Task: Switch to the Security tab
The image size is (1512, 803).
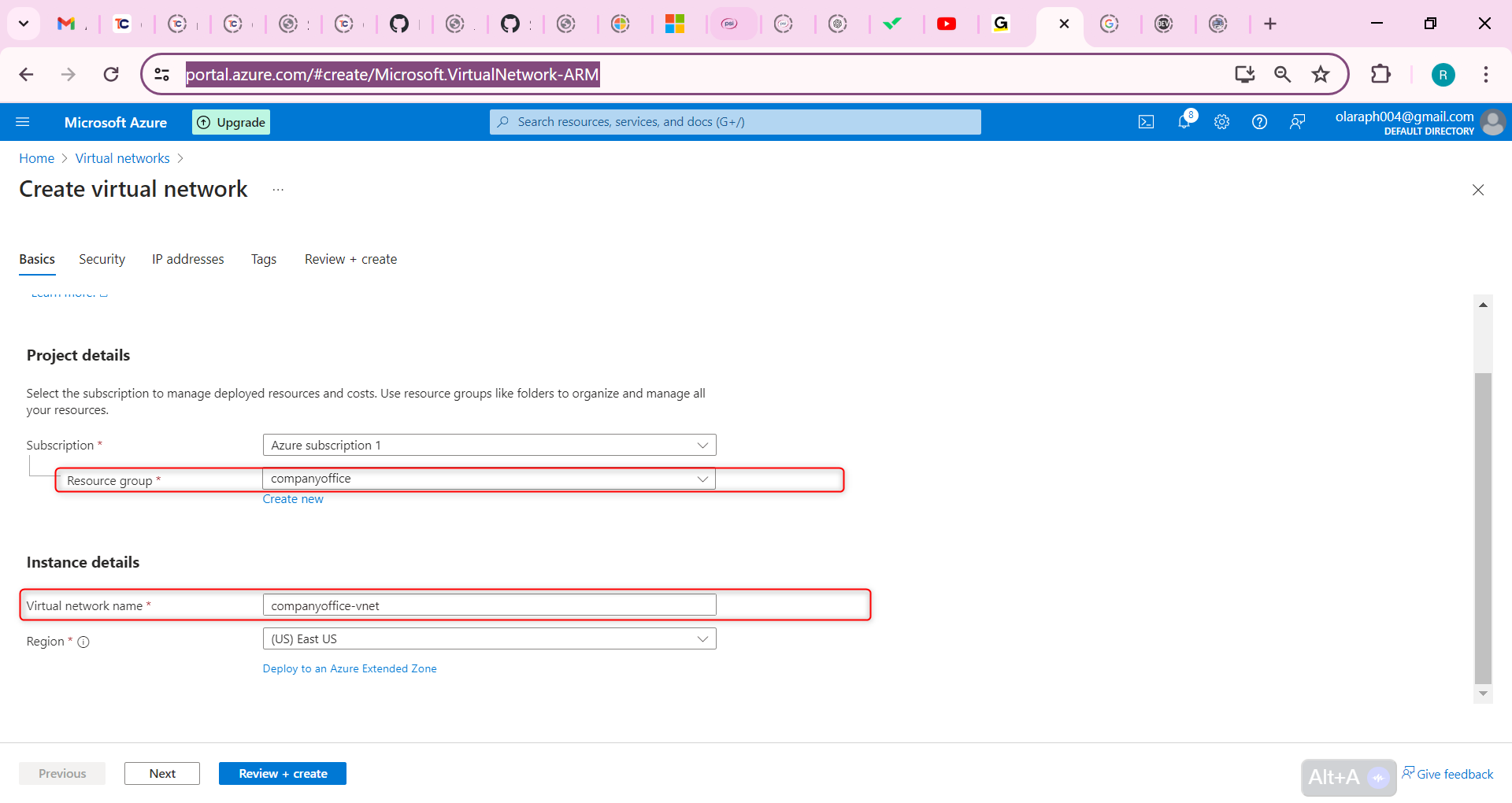Action: coord(102,259)
